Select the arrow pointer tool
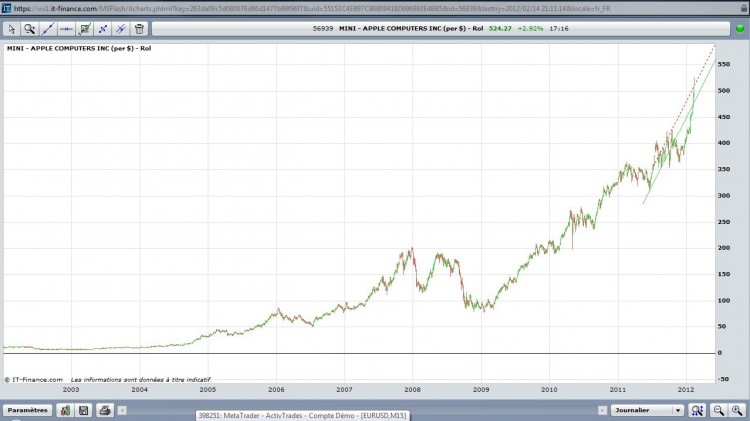The height and width of the screenshot is (421, 750). 11,29
